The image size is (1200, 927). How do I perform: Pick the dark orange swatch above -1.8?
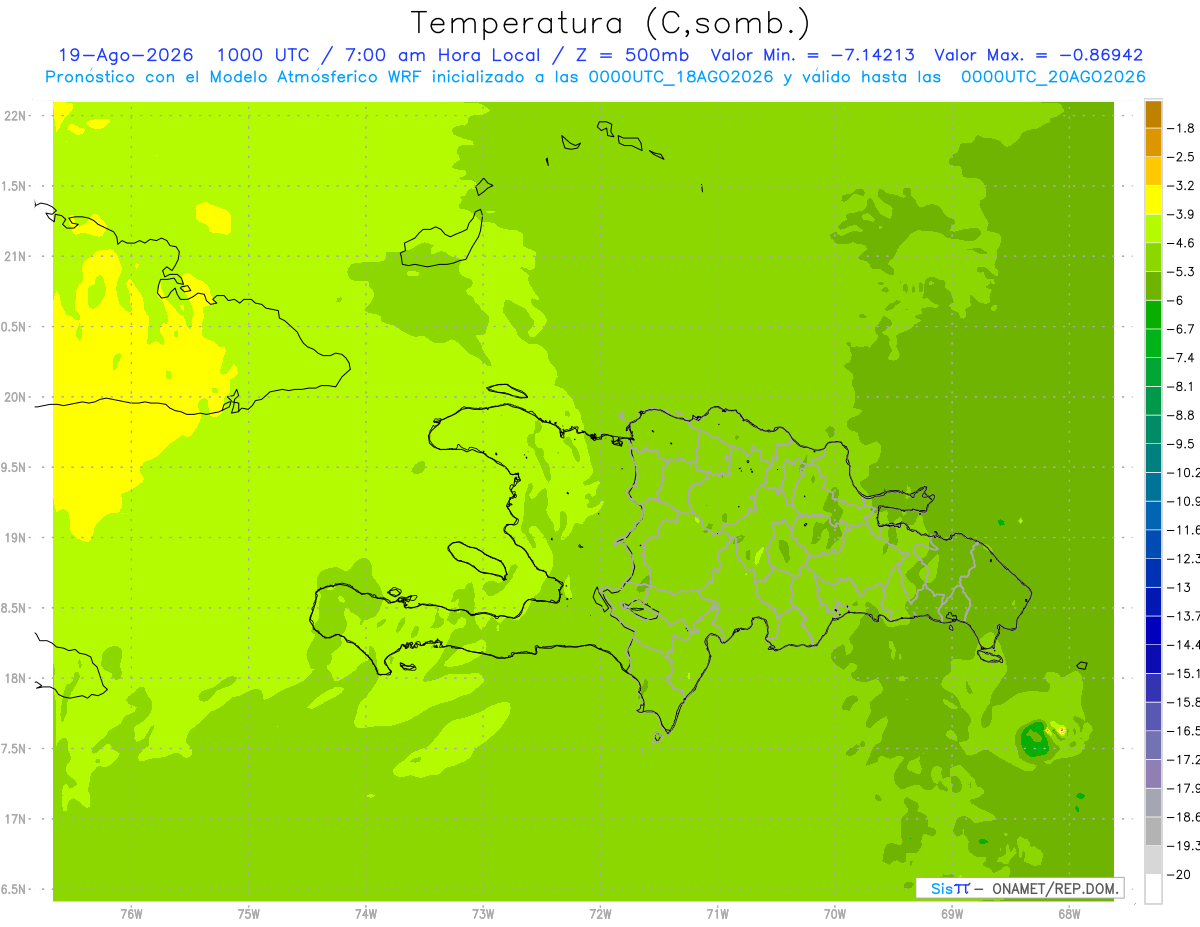point(1153,114)
